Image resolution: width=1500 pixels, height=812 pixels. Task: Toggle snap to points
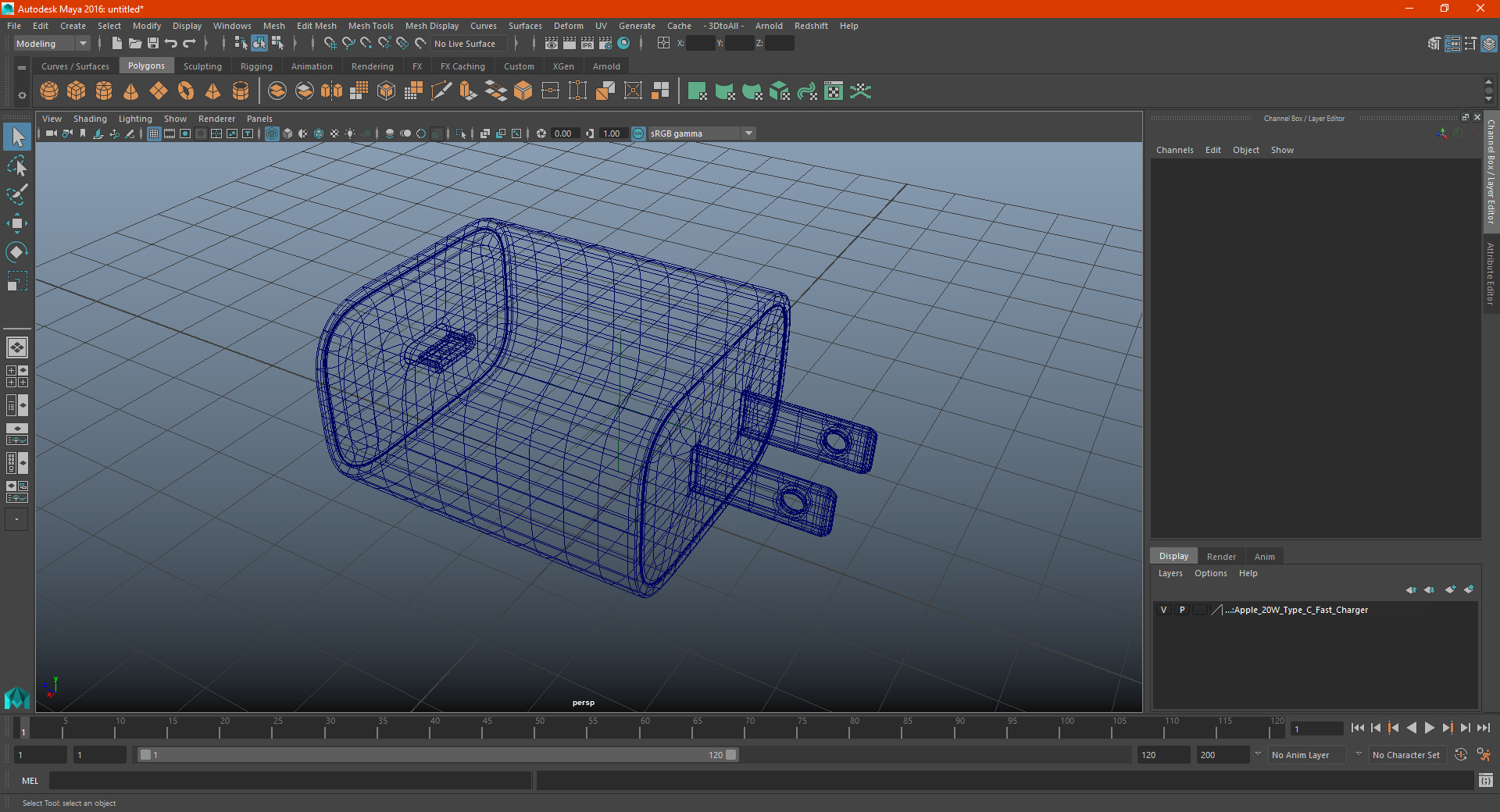[366, 44]
